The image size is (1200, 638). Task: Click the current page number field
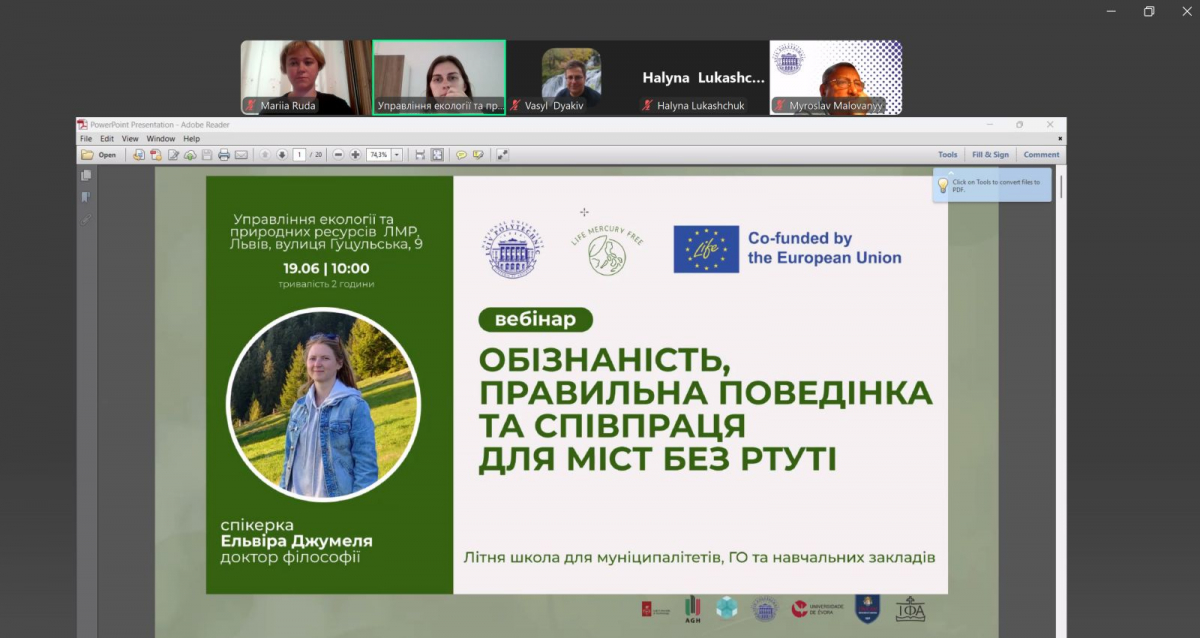[299, 155]
